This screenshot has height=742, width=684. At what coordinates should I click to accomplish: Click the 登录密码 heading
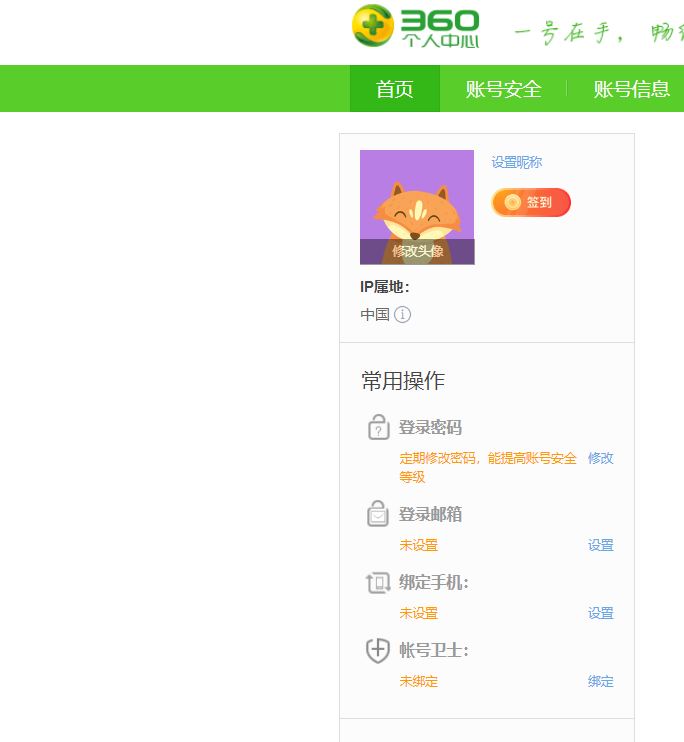pos(430,427)
